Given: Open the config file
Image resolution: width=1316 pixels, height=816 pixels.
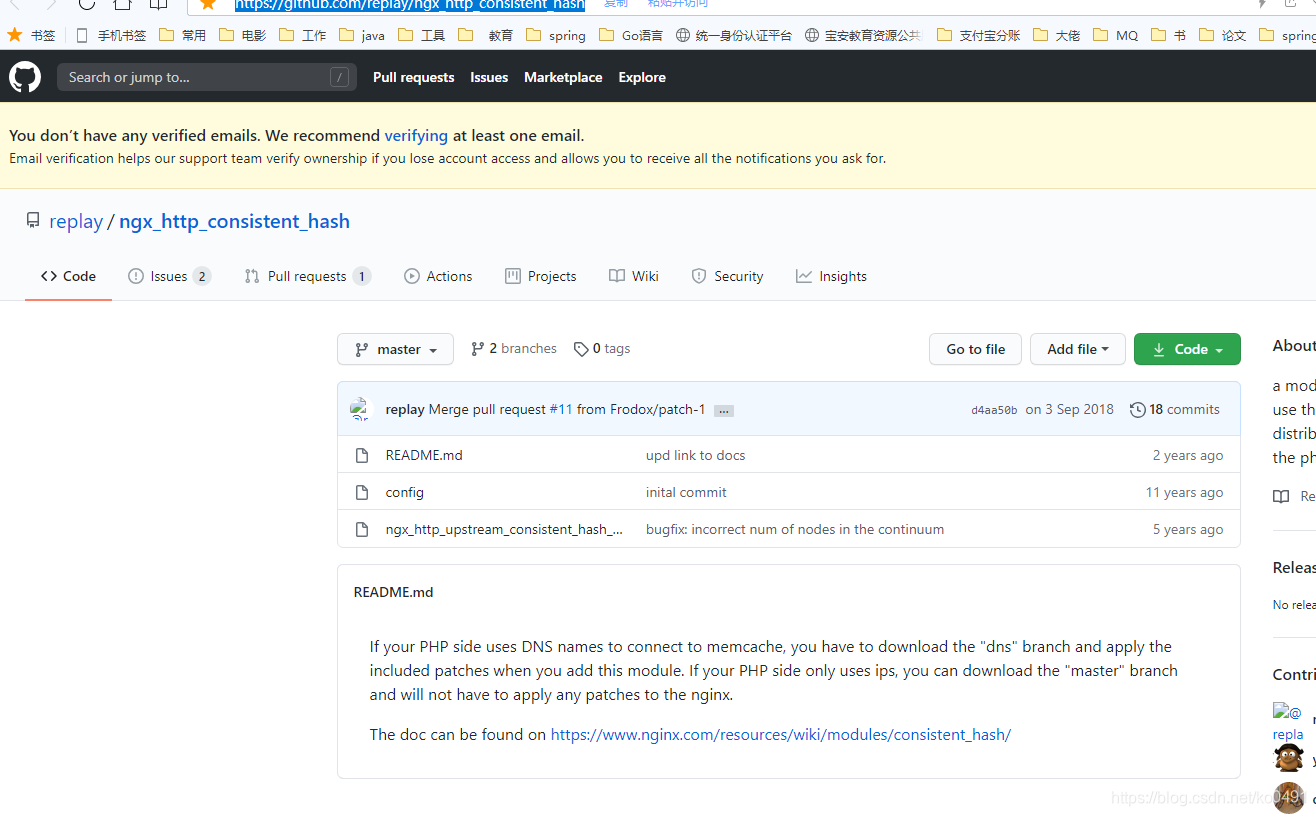Looking at the screenshot, I should click(x=405, y=492).
